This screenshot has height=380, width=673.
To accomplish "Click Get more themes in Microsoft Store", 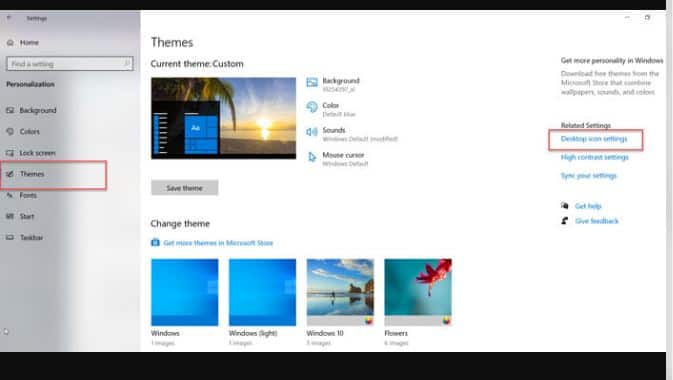I will point(218,243).
